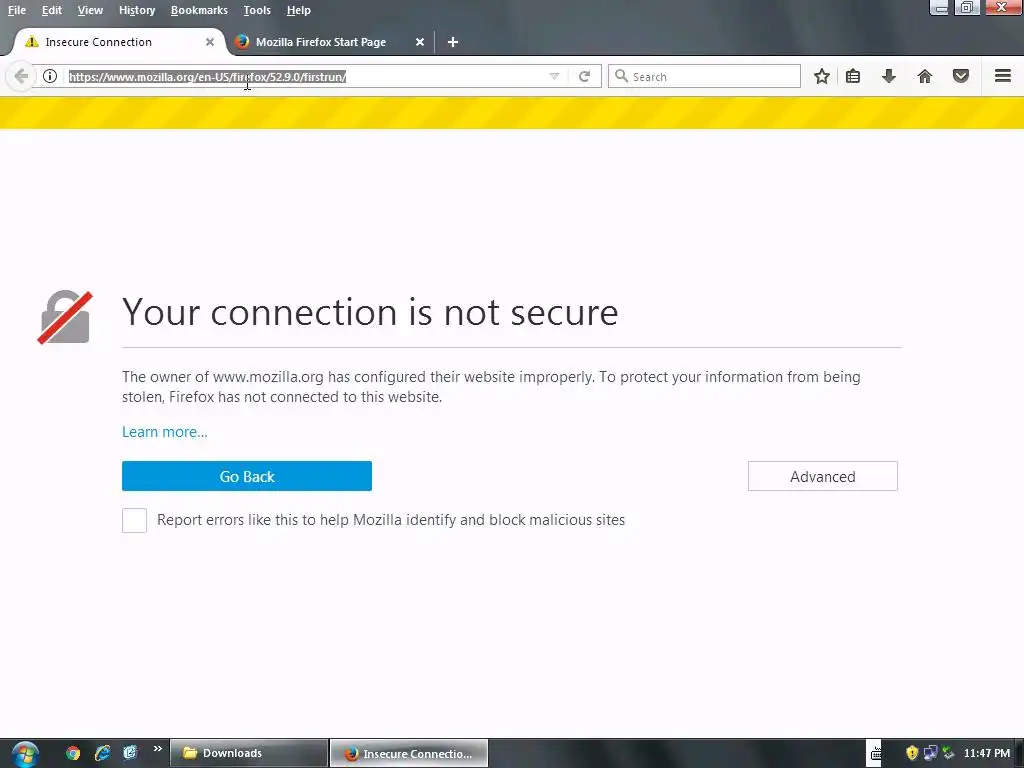The image size is (1024, 768).
Task: Click the text about www.mozilla.org configured improperly
Action: click(x=491, y=387)
